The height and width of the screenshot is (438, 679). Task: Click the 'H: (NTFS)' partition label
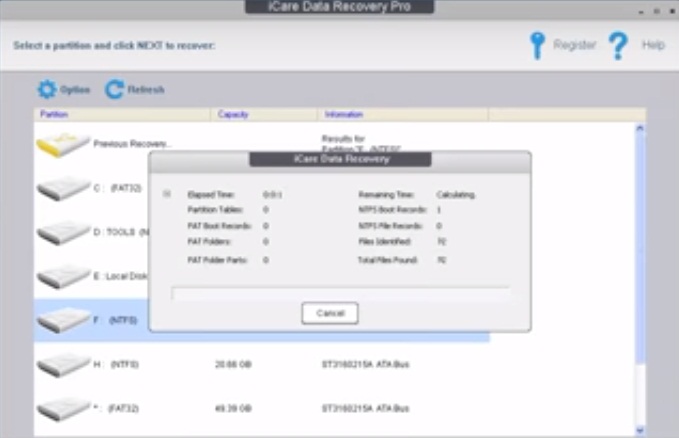click(116, 364)
